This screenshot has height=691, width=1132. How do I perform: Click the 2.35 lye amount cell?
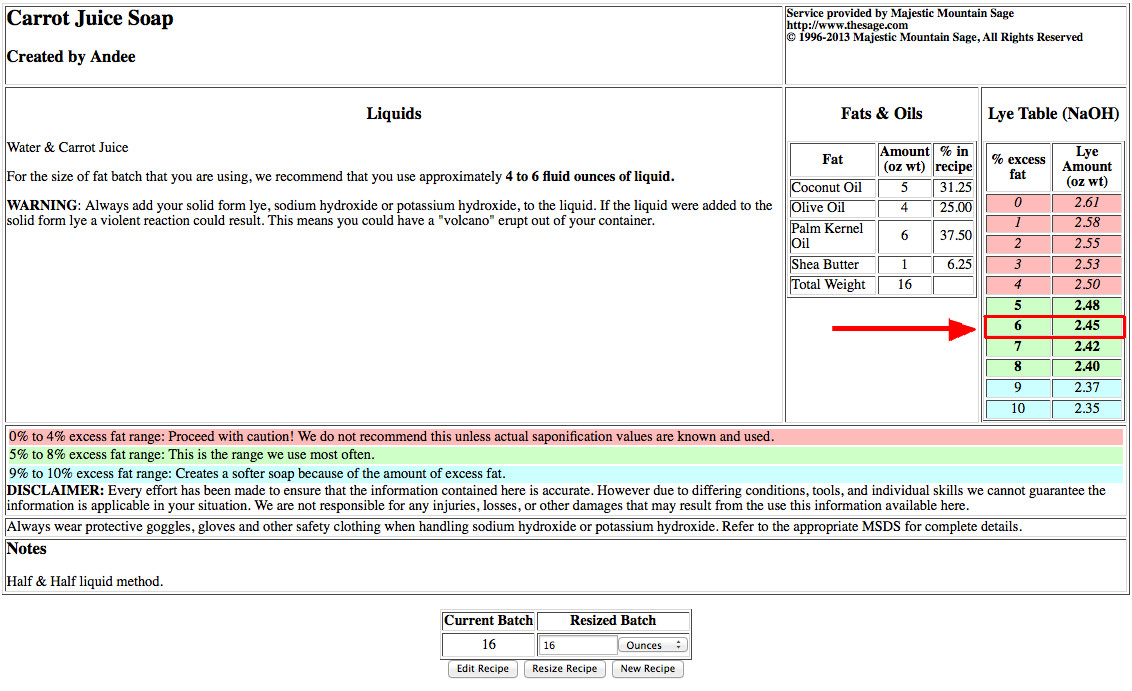[1087, 409]
